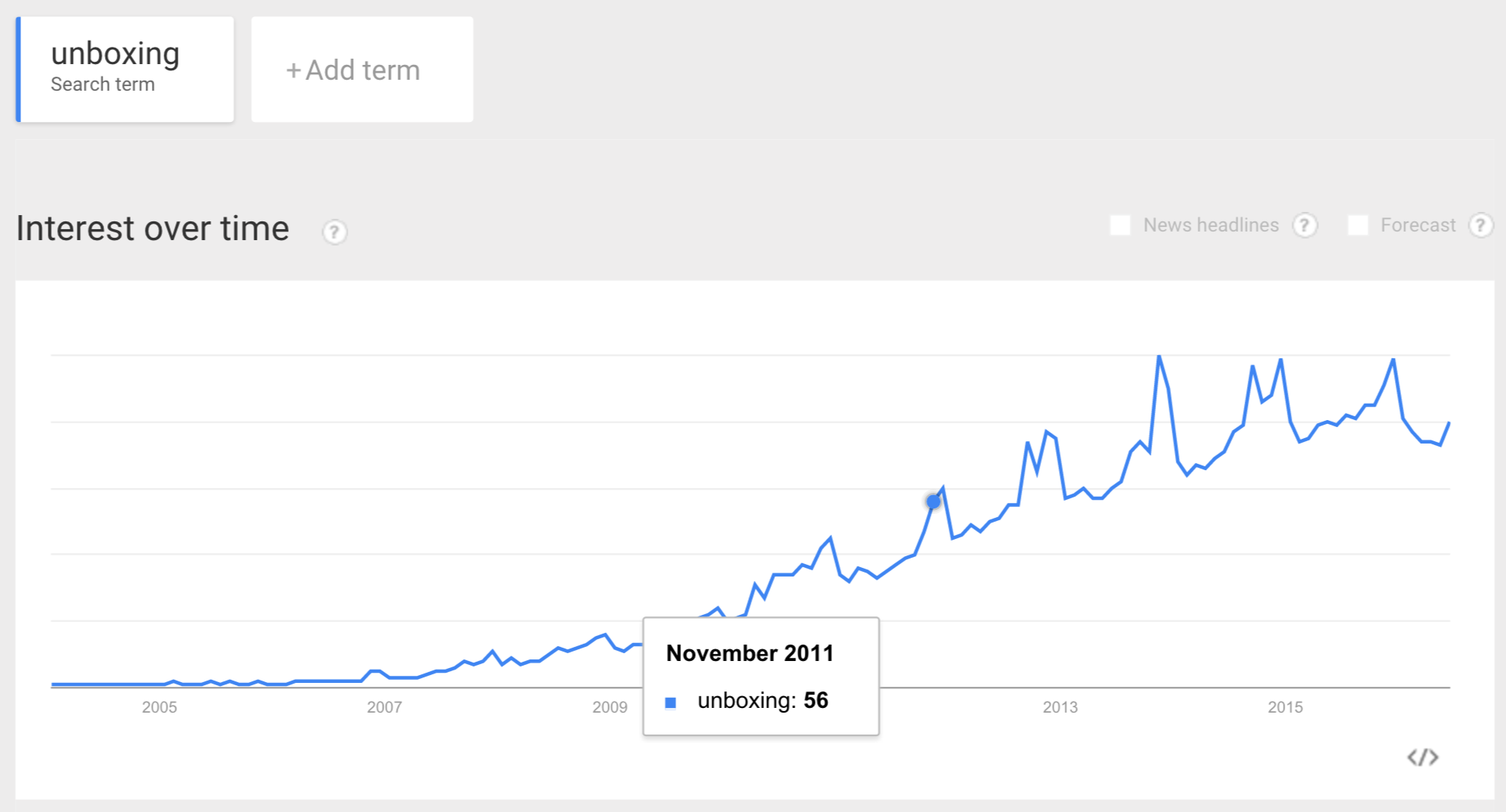
Task: Select the 2007 label on the time axis
Action: pyautogui.click(x=384, y=707)
